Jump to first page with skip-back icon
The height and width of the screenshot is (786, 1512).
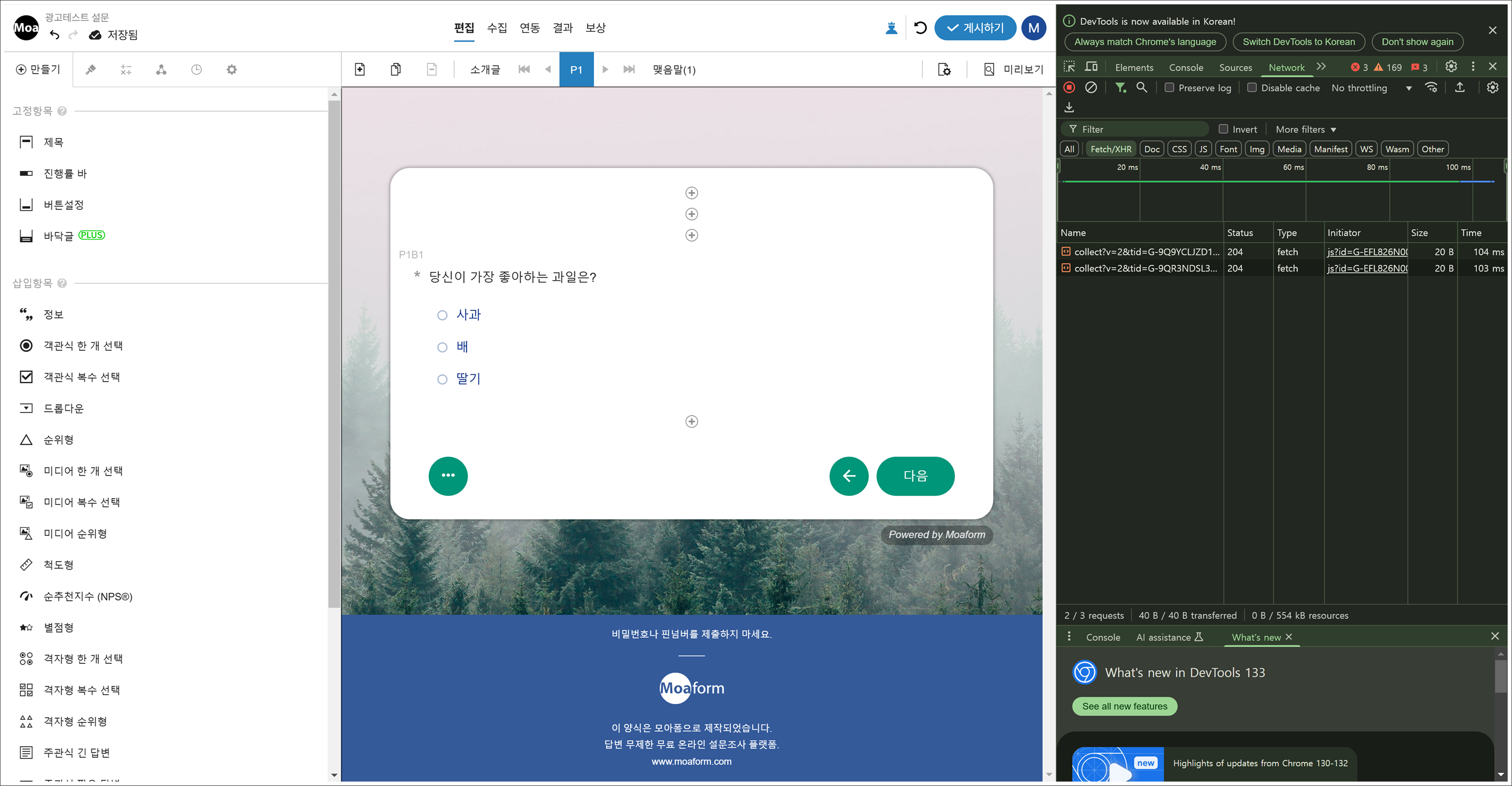[x=524, y=69]
